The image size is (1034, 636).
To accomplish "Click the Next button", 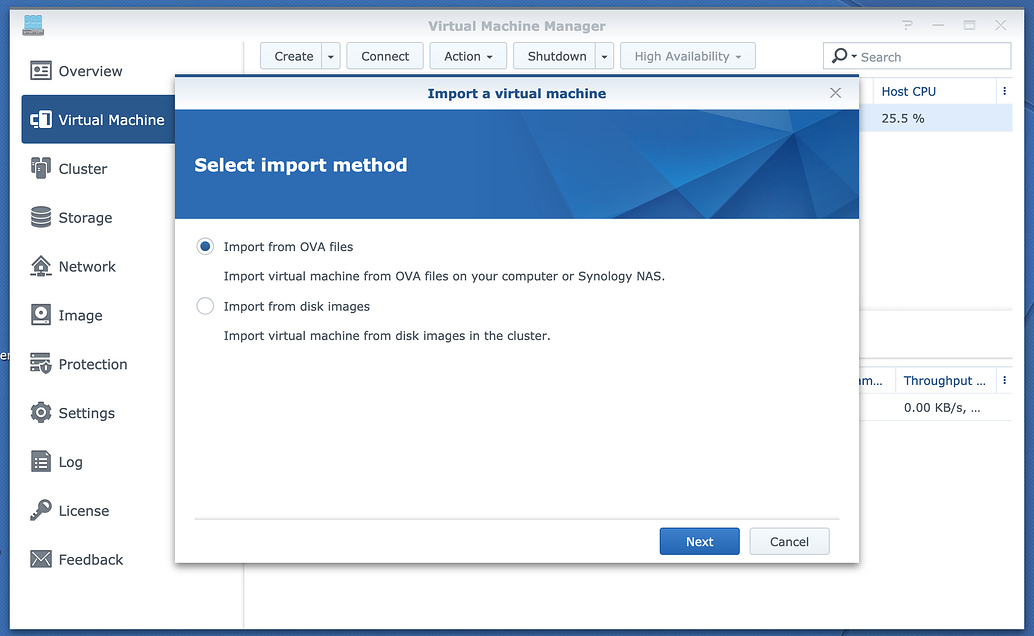I will click(x=699, y=542).
